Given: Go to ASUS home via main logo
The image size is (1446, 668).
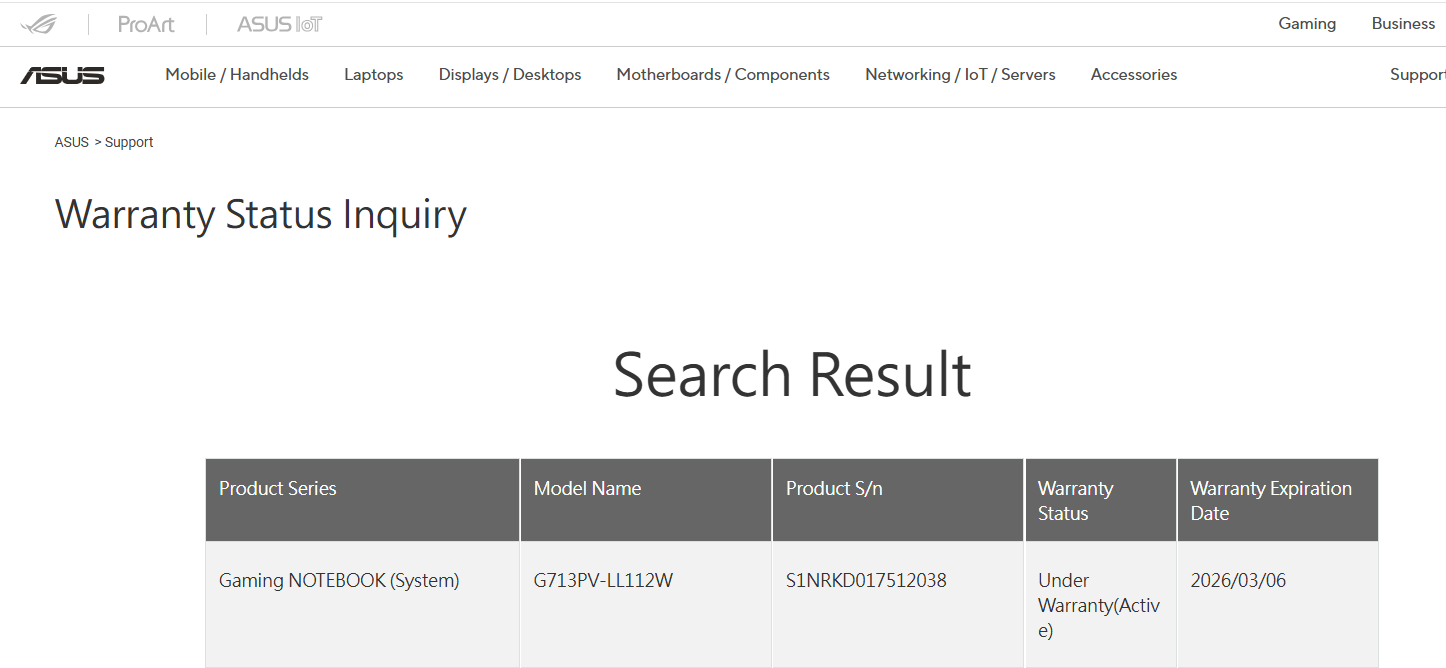Looking at the screenshot, I should (x=62, y=75).
